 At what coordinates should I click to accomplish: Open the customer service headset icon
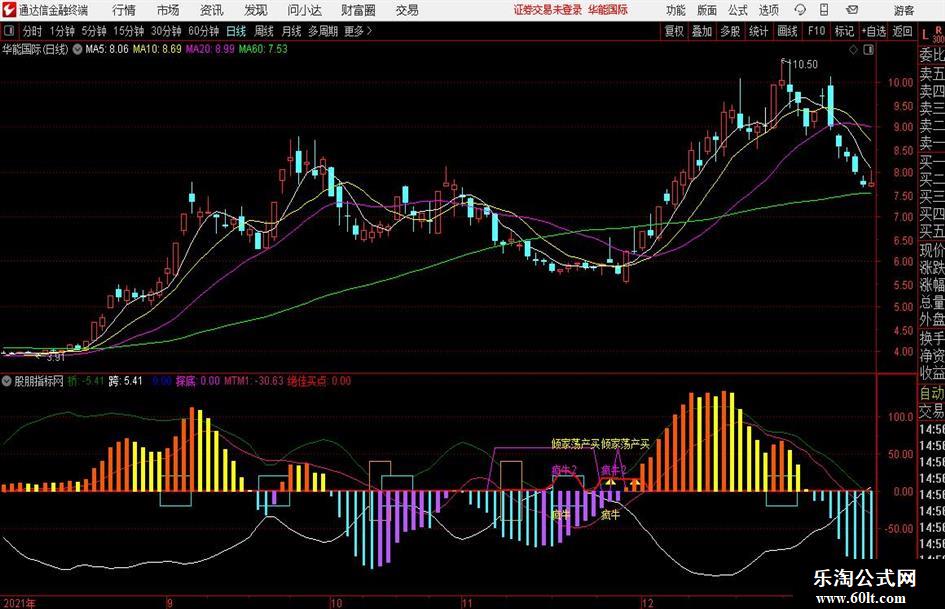[800, 10]
